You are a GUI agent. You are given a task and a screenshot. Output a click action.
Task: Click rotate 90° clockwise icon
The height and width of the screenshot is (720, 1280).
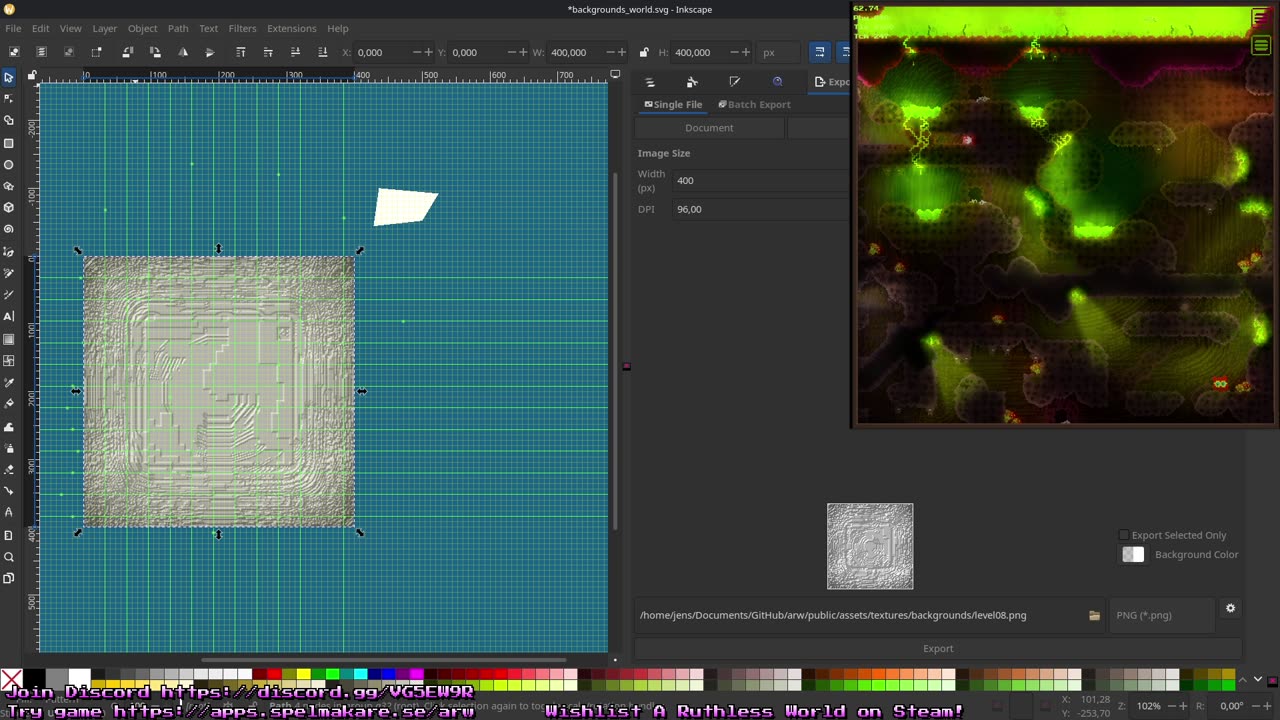point(155,52)
